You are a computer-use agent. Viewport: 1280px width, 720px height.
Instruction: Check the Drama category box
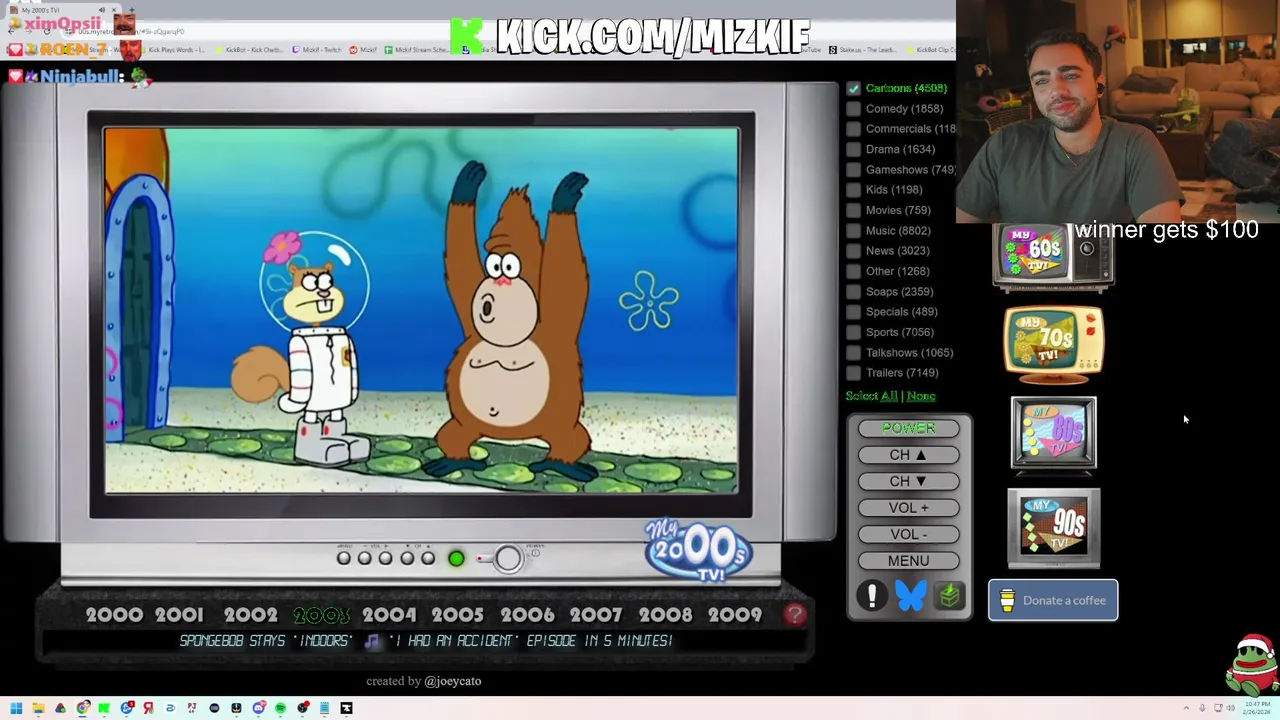click(853, 149)
